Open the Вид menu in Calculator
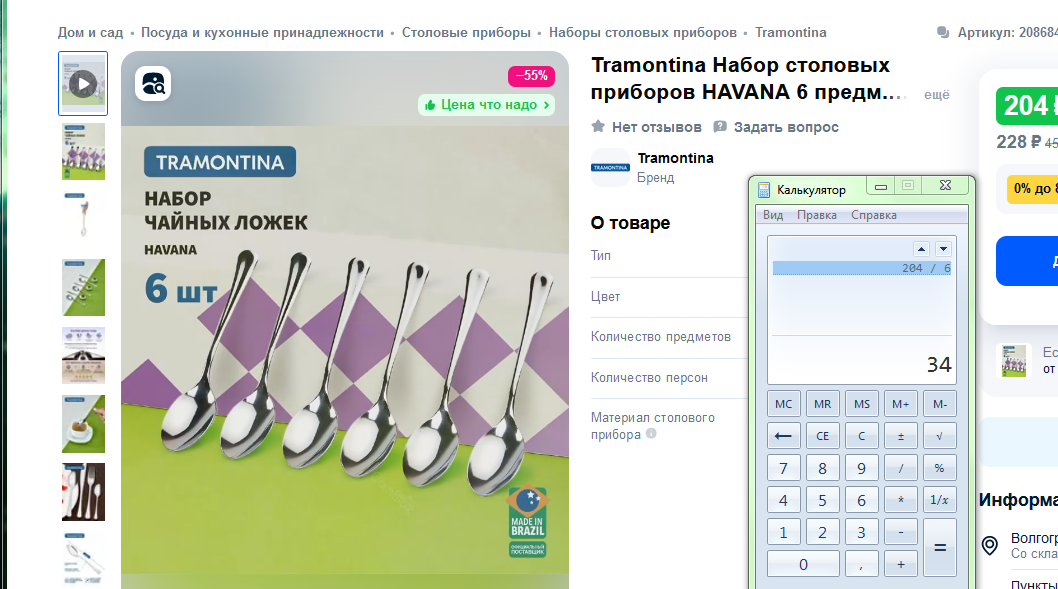The height and width of the screenshot is (589, 1058). pyautogui.click(x=773, y=215)
